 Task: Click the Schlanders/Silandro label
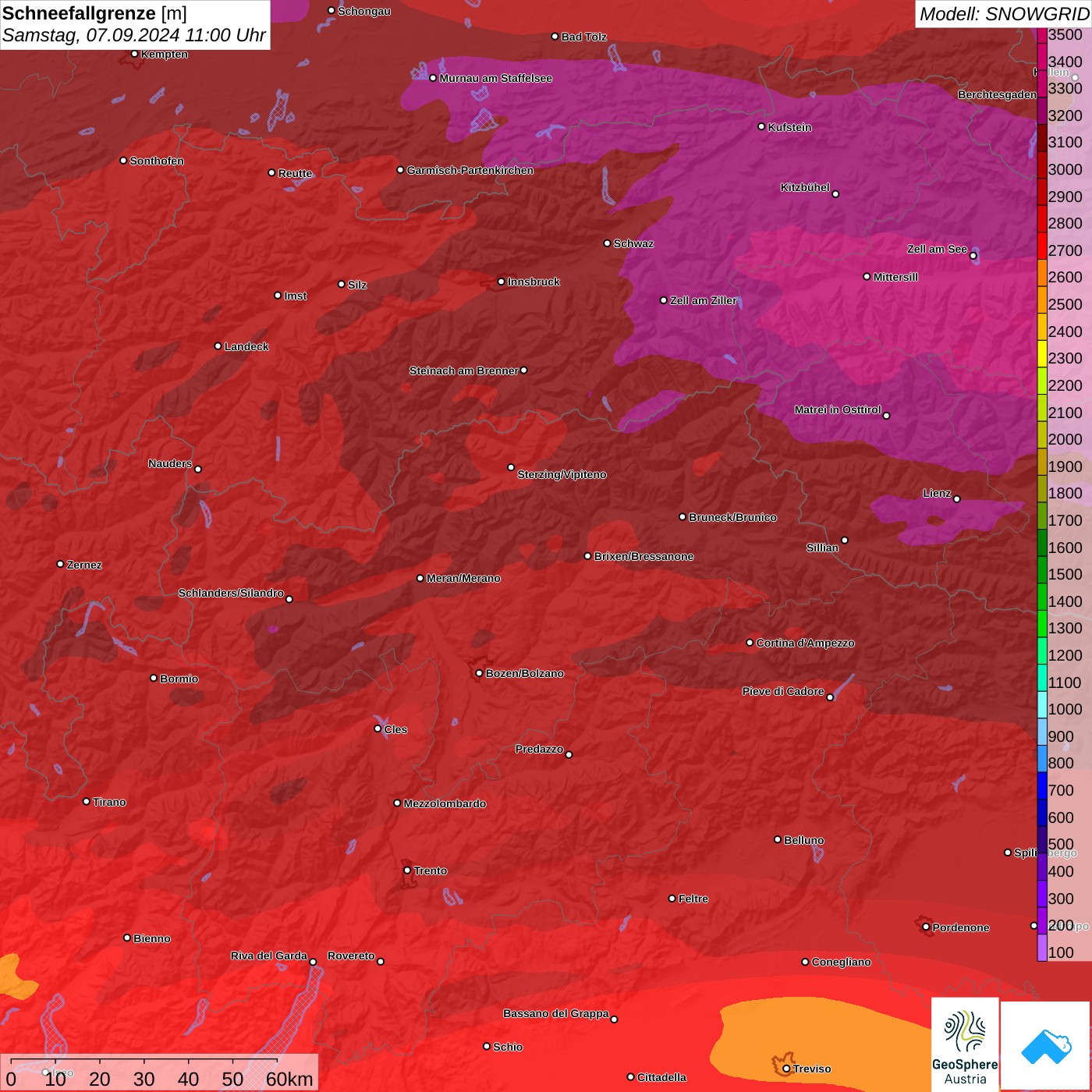click(231, 593)
